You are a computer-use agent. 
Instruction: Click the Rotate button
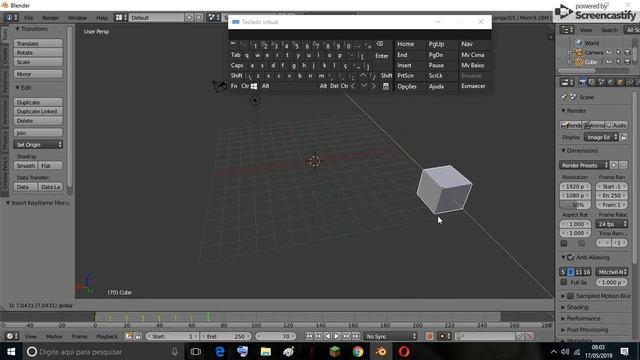[38, 53]
